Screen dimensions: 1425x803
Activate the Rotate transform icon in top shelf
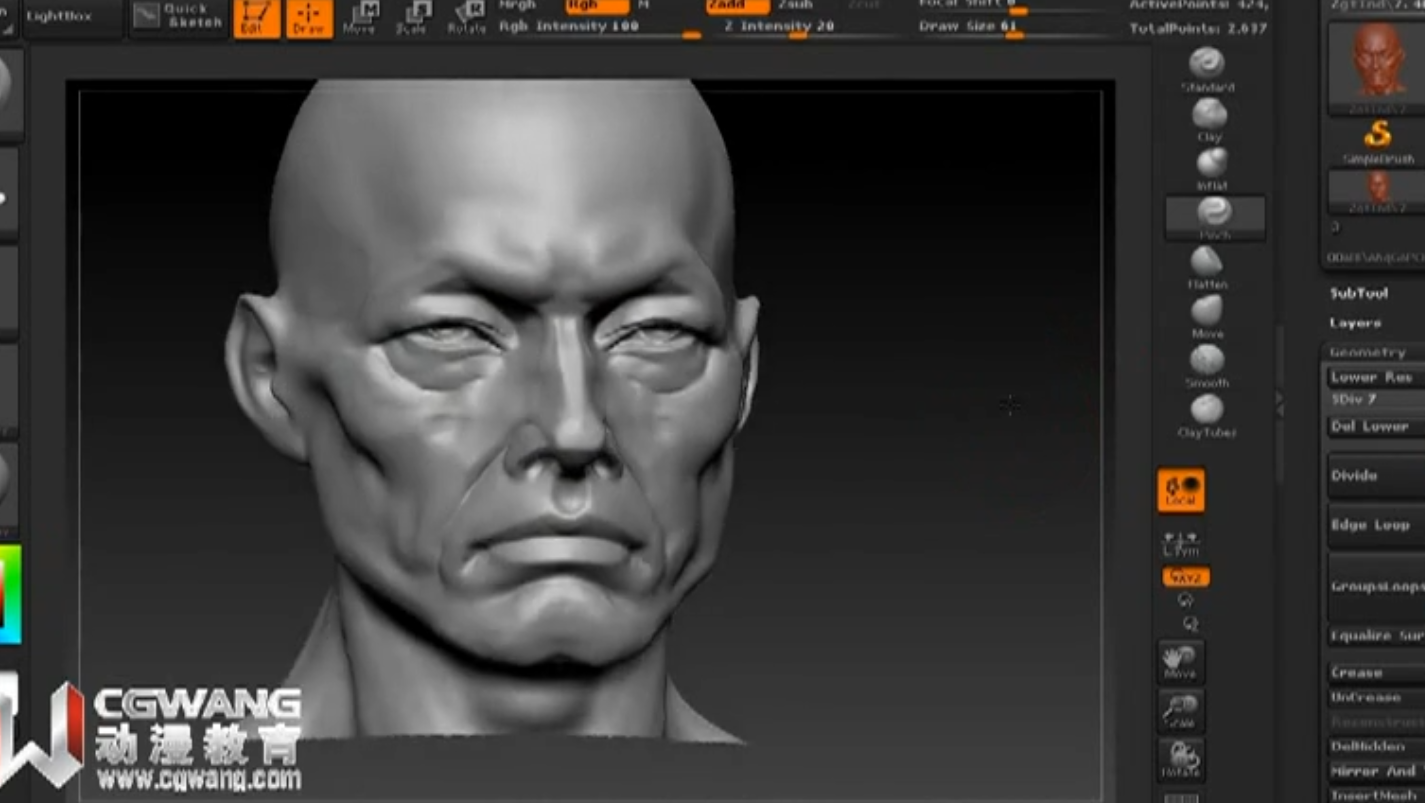466,18
